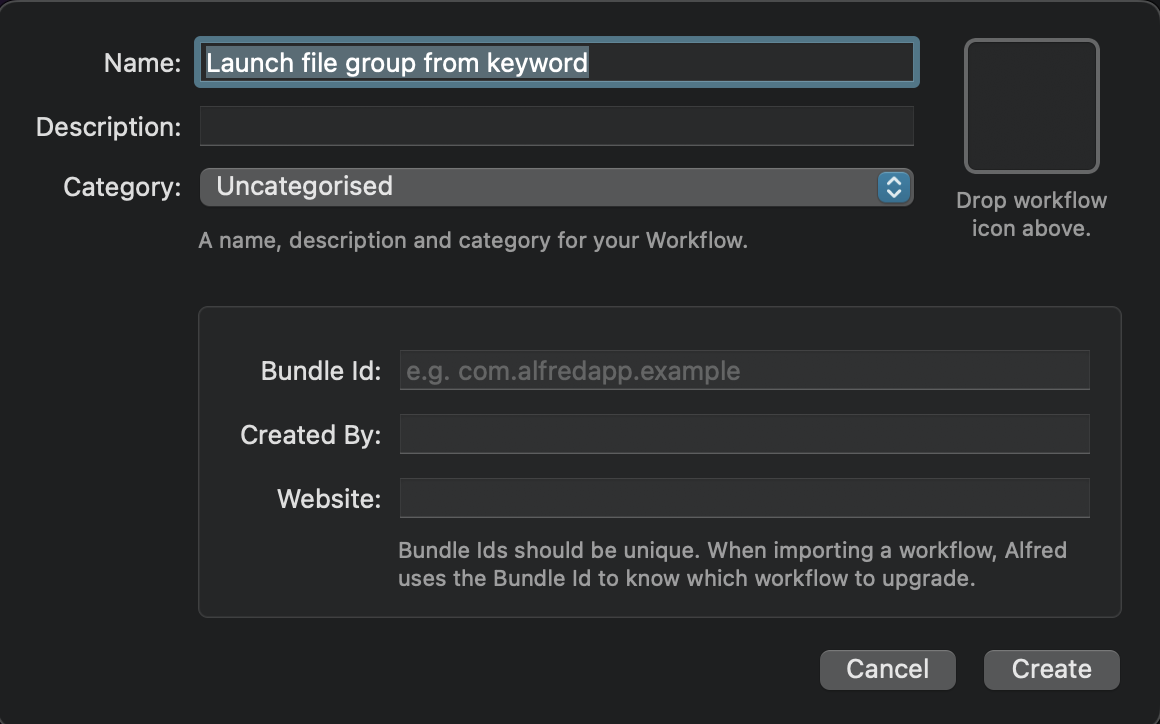
Task: Click the Category dropdown stepper arrows
Action: [x=894, y=187]
